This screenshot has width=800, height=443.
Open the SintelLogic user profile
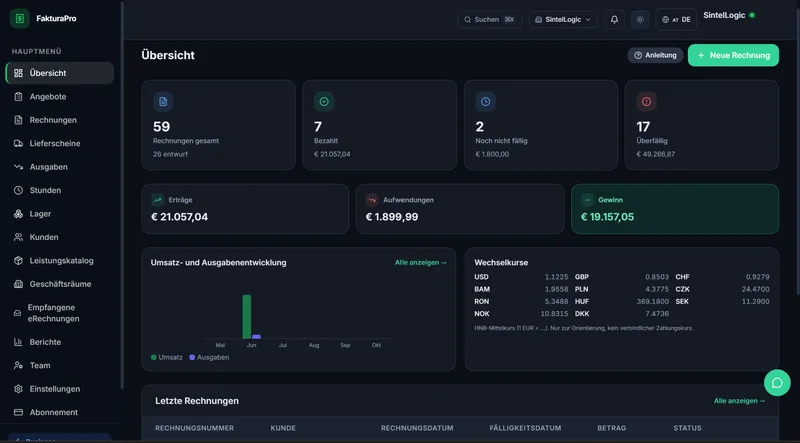[x=729, y=15]
